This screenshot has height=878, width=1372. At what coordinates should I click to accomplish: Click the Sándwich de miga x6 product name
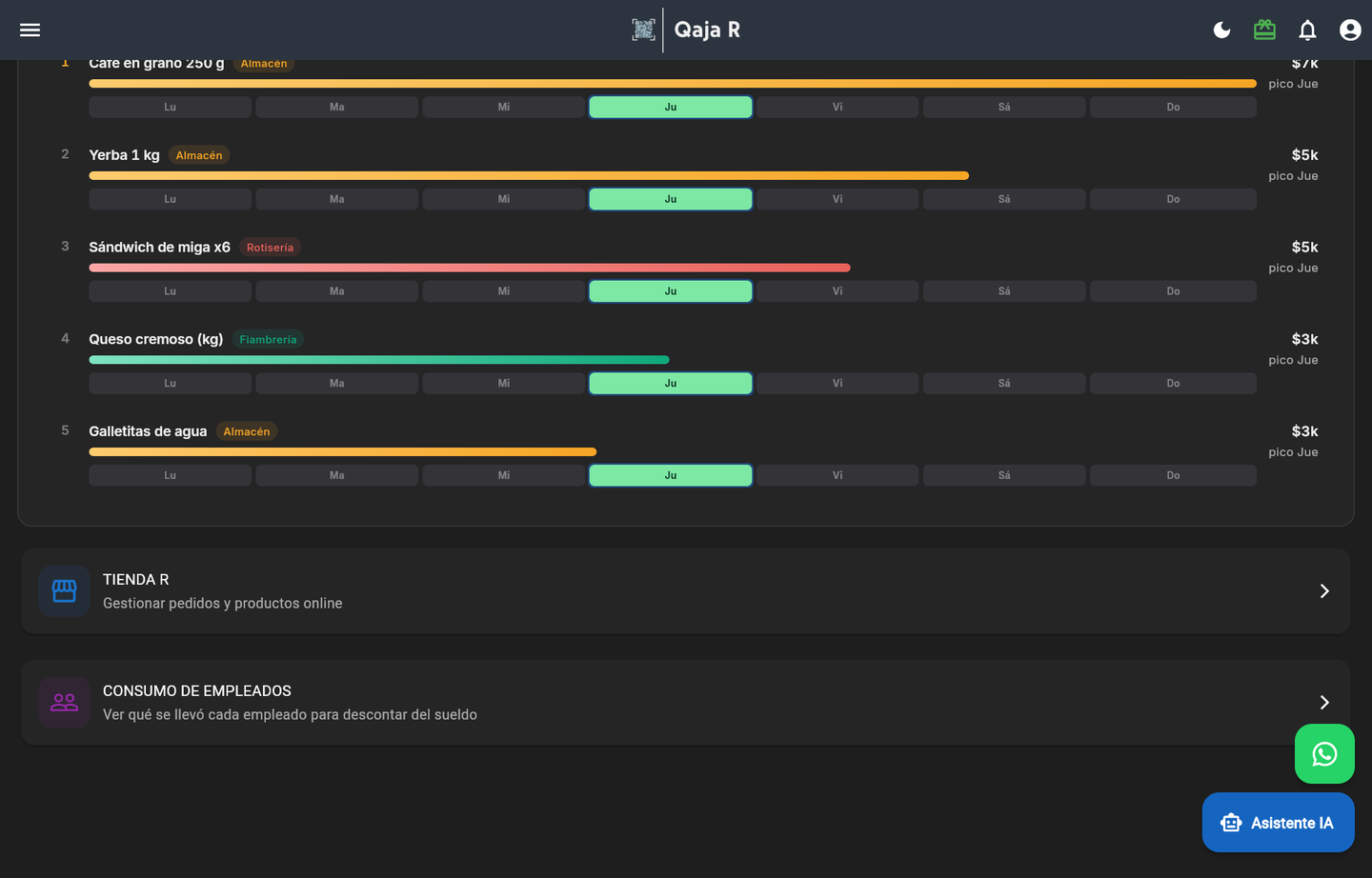click(x=159, y=248)
